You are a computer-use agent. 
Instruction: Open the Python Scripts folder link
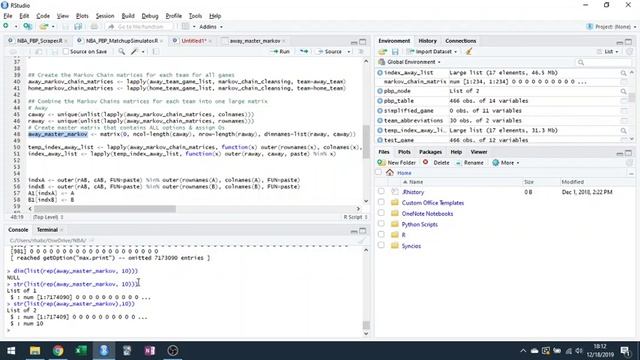(419, 224)
